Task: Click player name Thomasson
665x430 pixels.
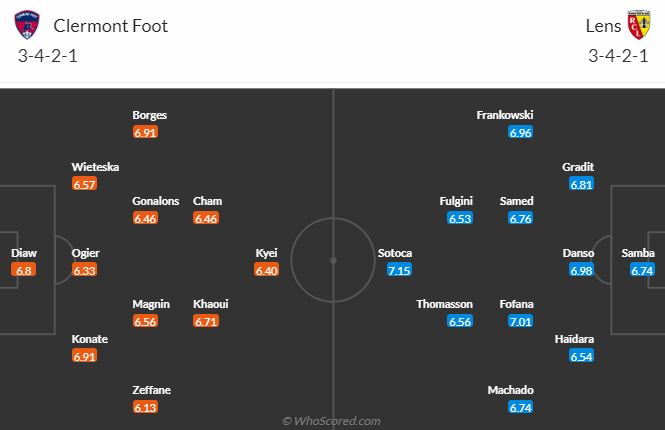Action: 444,304
